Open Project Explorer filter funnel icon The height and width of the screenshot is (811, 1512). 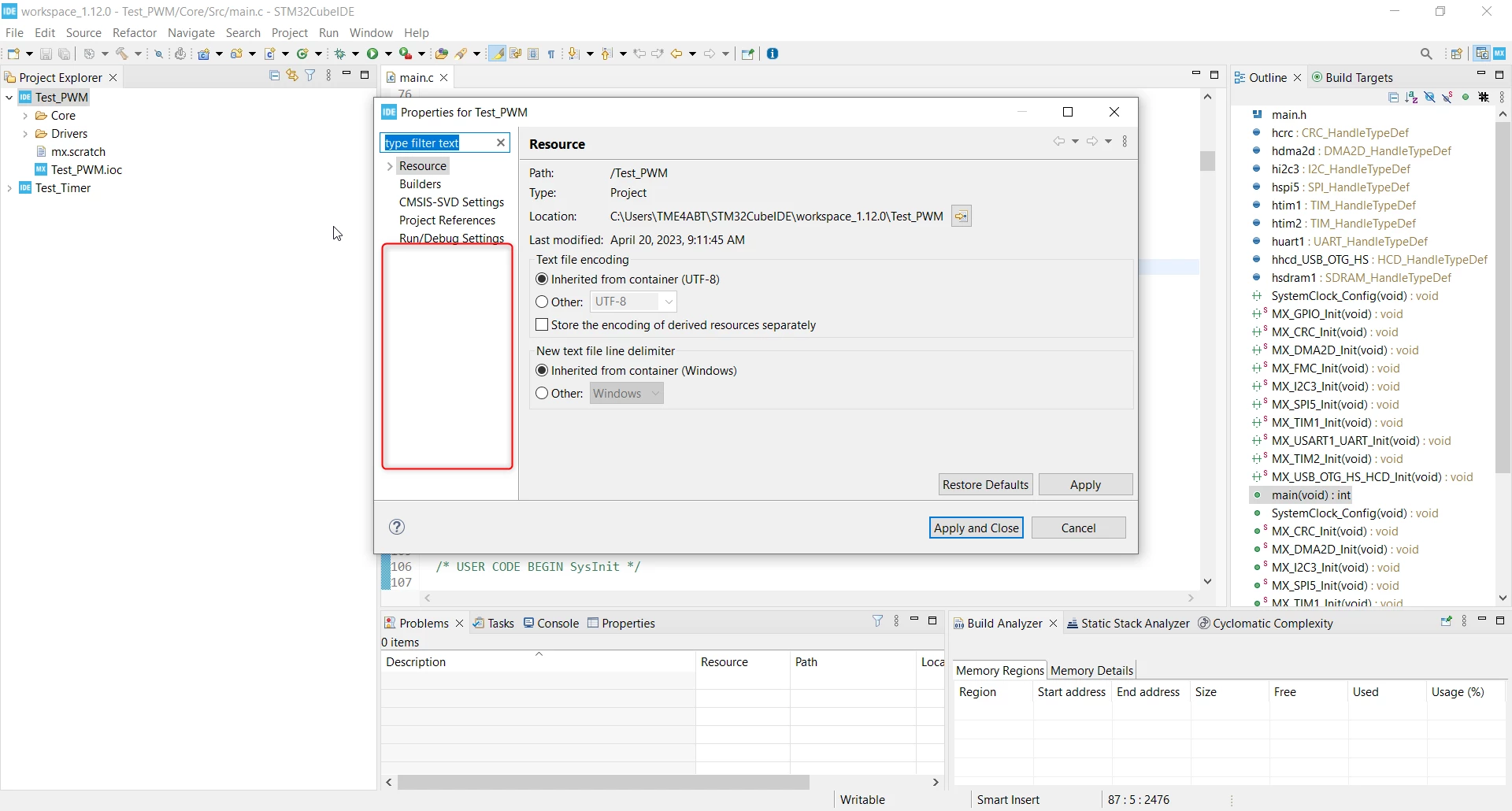tap(310, 75)
